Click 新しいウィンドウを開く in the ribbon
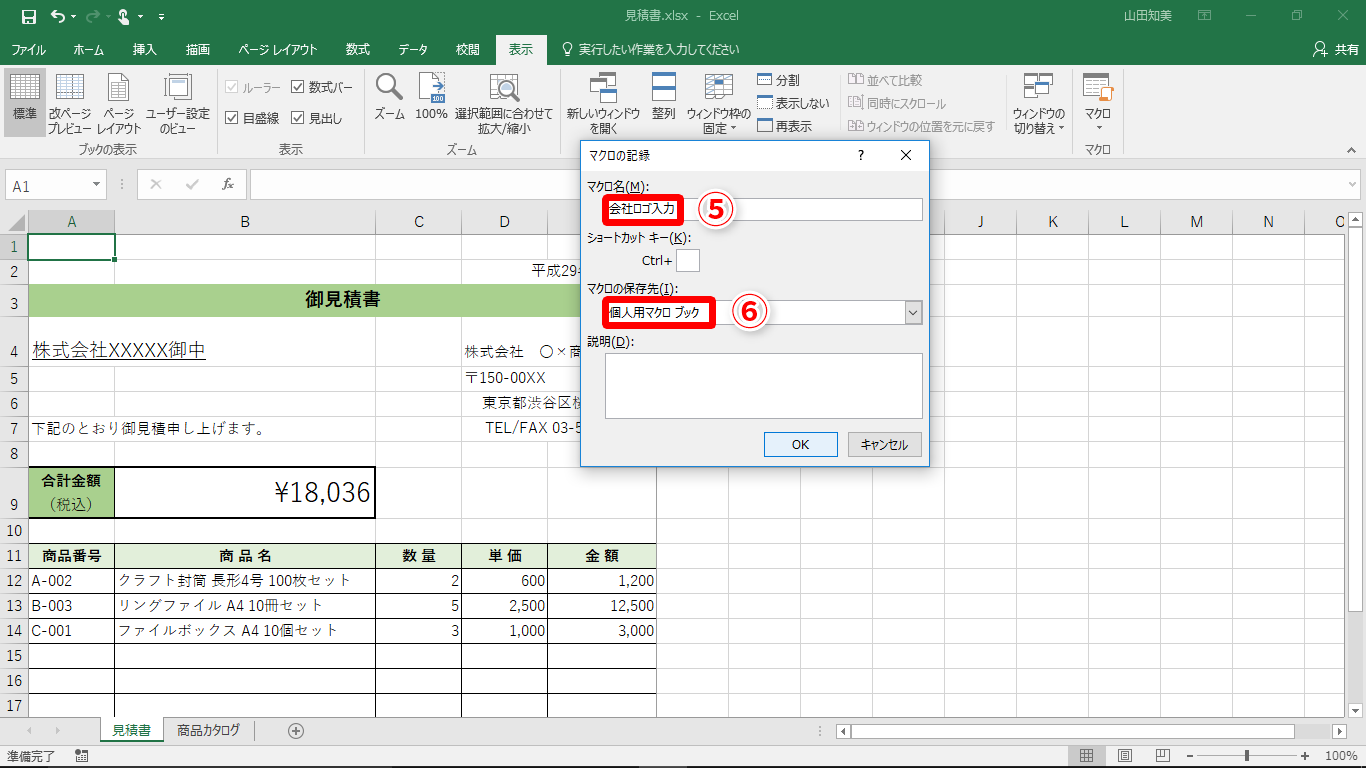Image resolution: width=1366 pixels, height=768 pixels. pos(603,102)
